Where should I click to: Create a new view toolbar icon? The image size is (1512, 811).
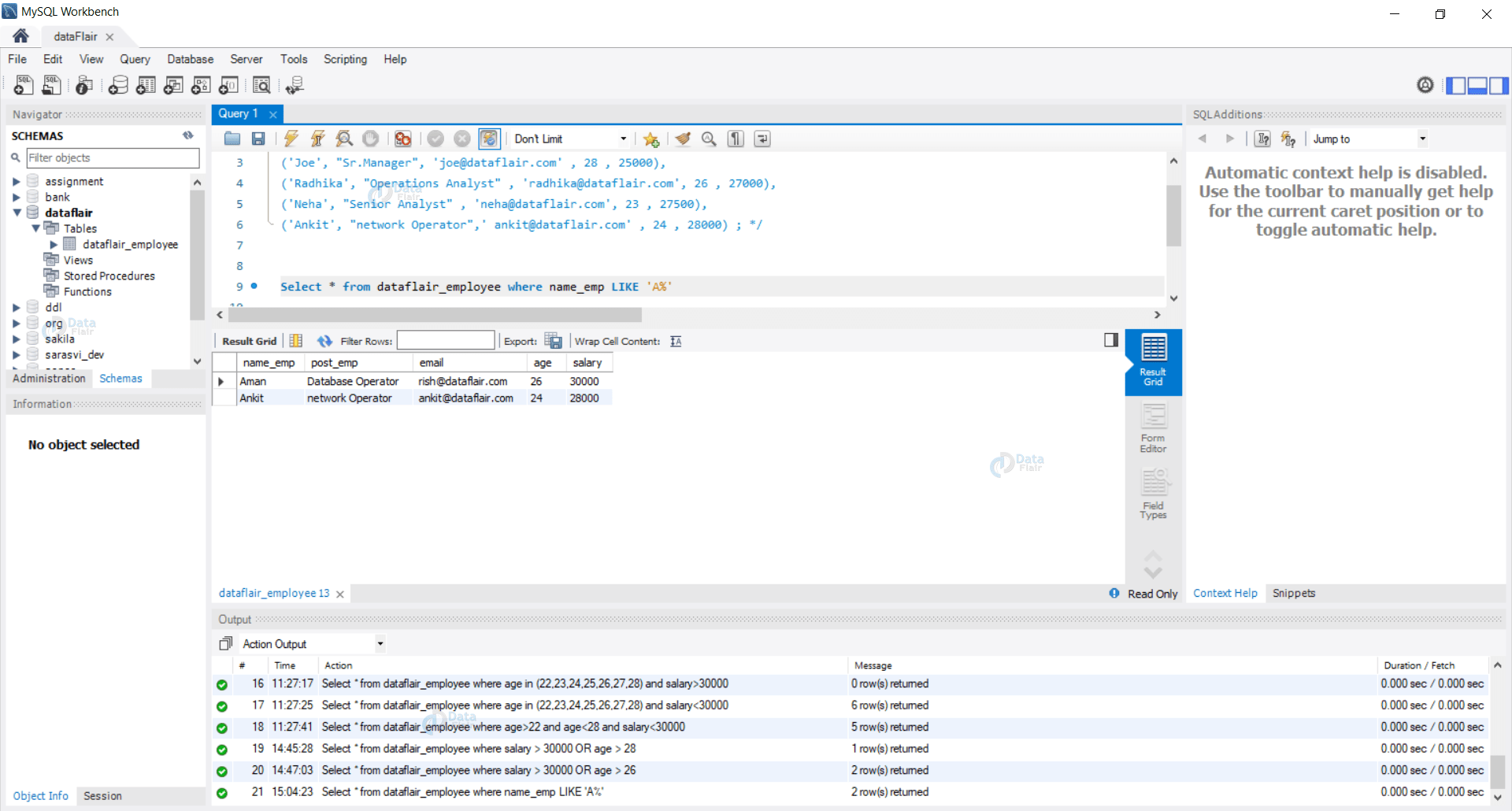click(x=173, y=85)
